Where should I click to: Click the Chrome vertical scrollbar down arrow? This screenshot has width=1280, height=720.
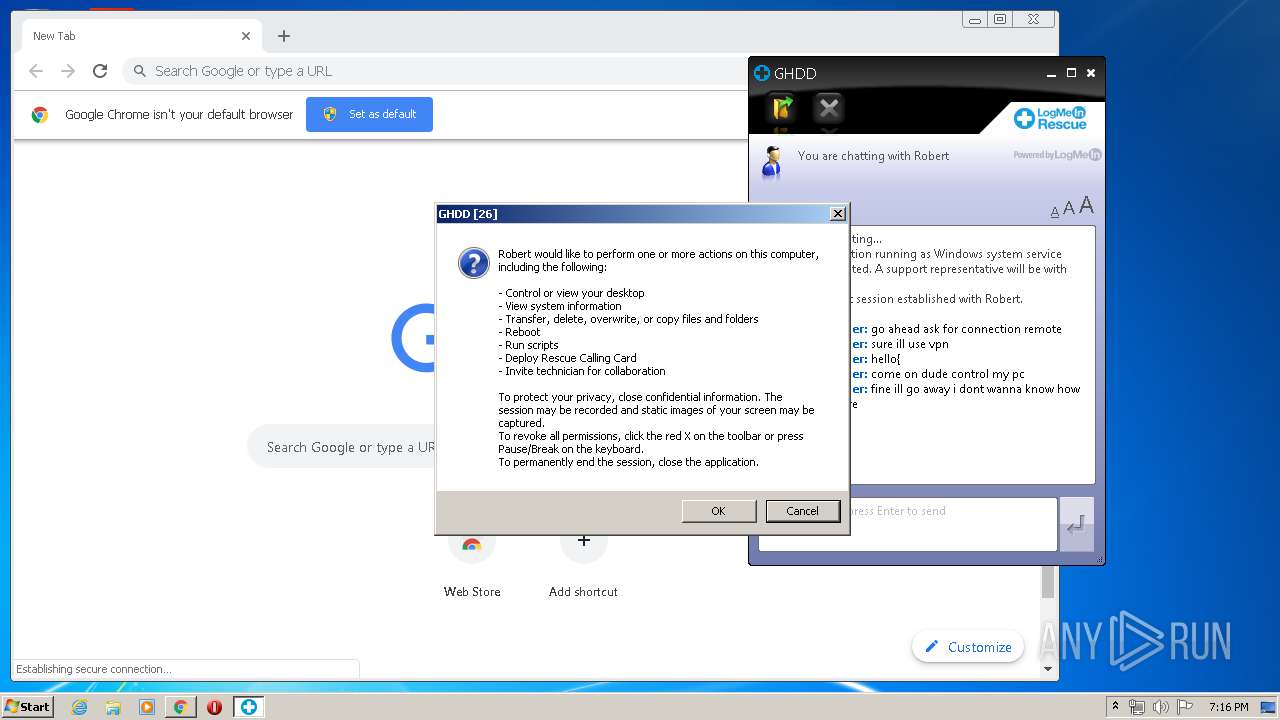click(x=1048, y=669)
